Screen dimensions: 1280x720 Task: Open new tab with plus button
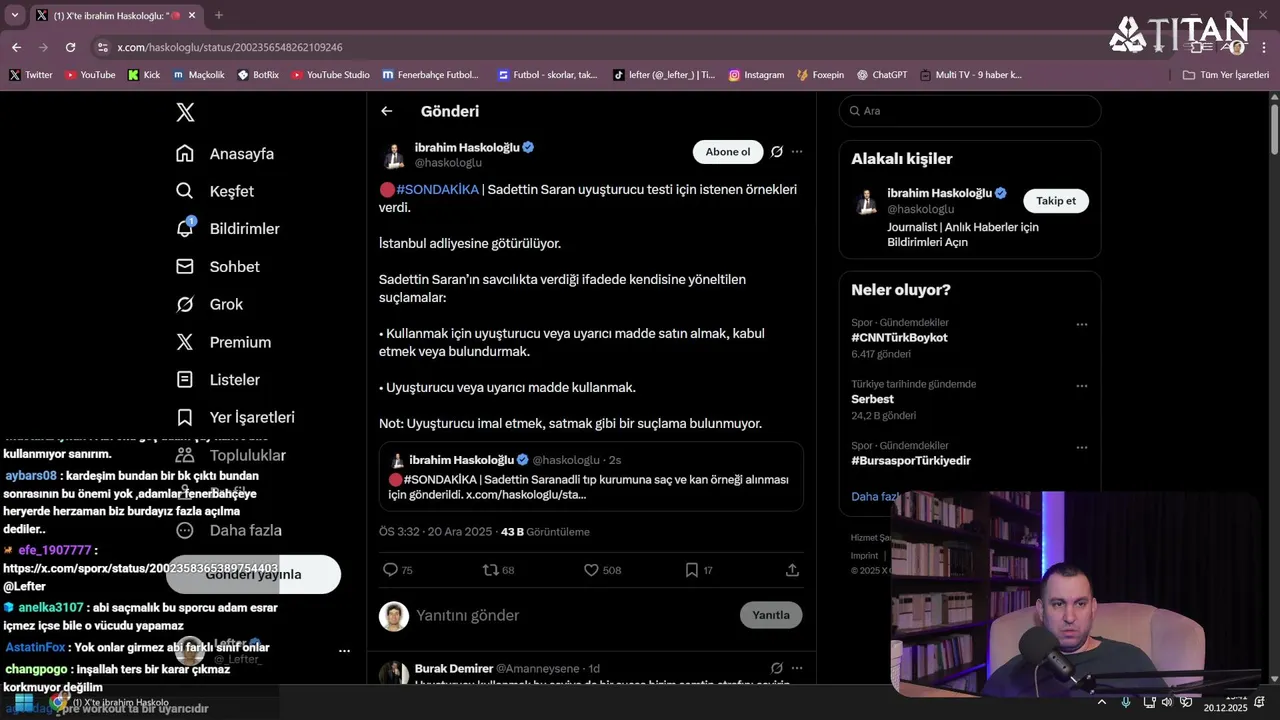pyautogui.click(x=219, y=15)
